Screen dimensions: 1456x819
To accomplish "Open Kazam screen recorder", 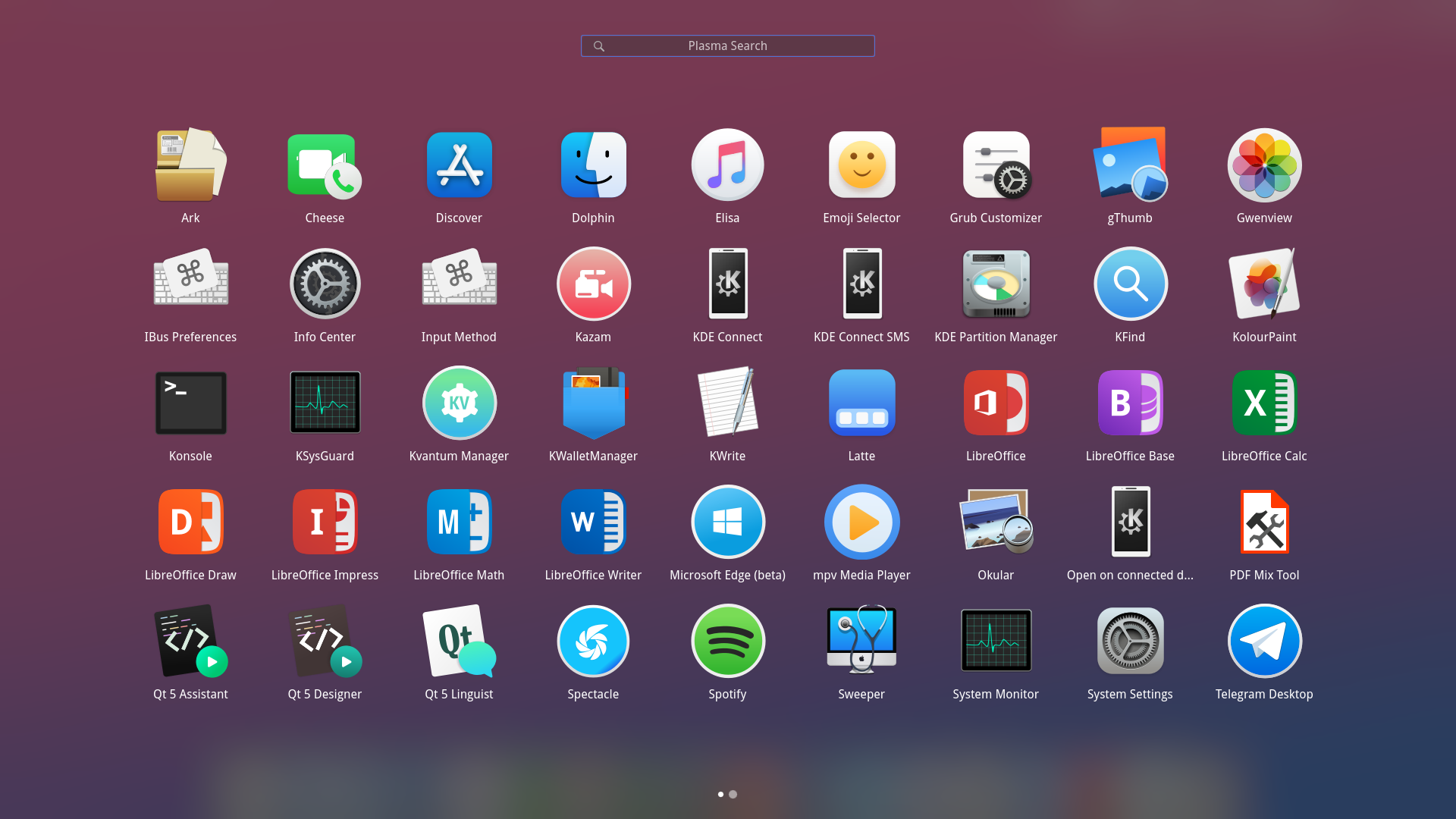I will [x=593, y=284].
